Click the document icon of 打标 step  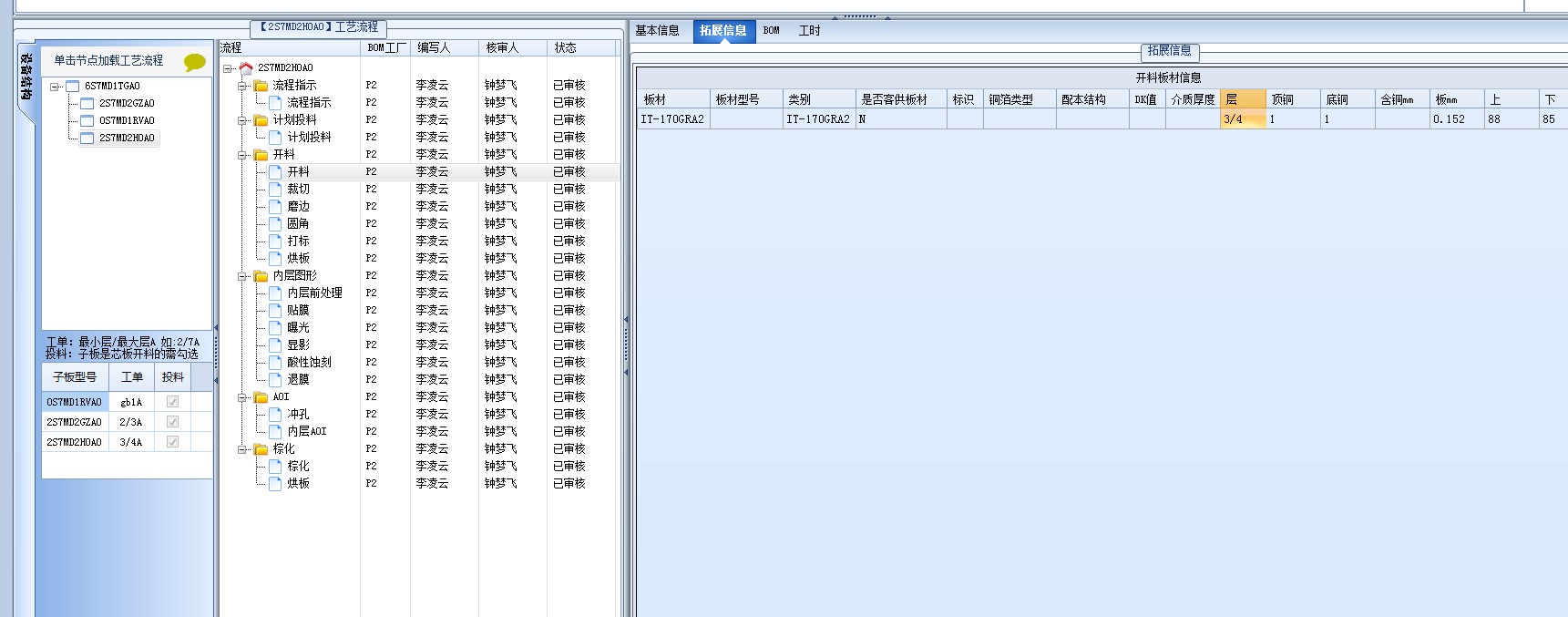click(275, 241)
